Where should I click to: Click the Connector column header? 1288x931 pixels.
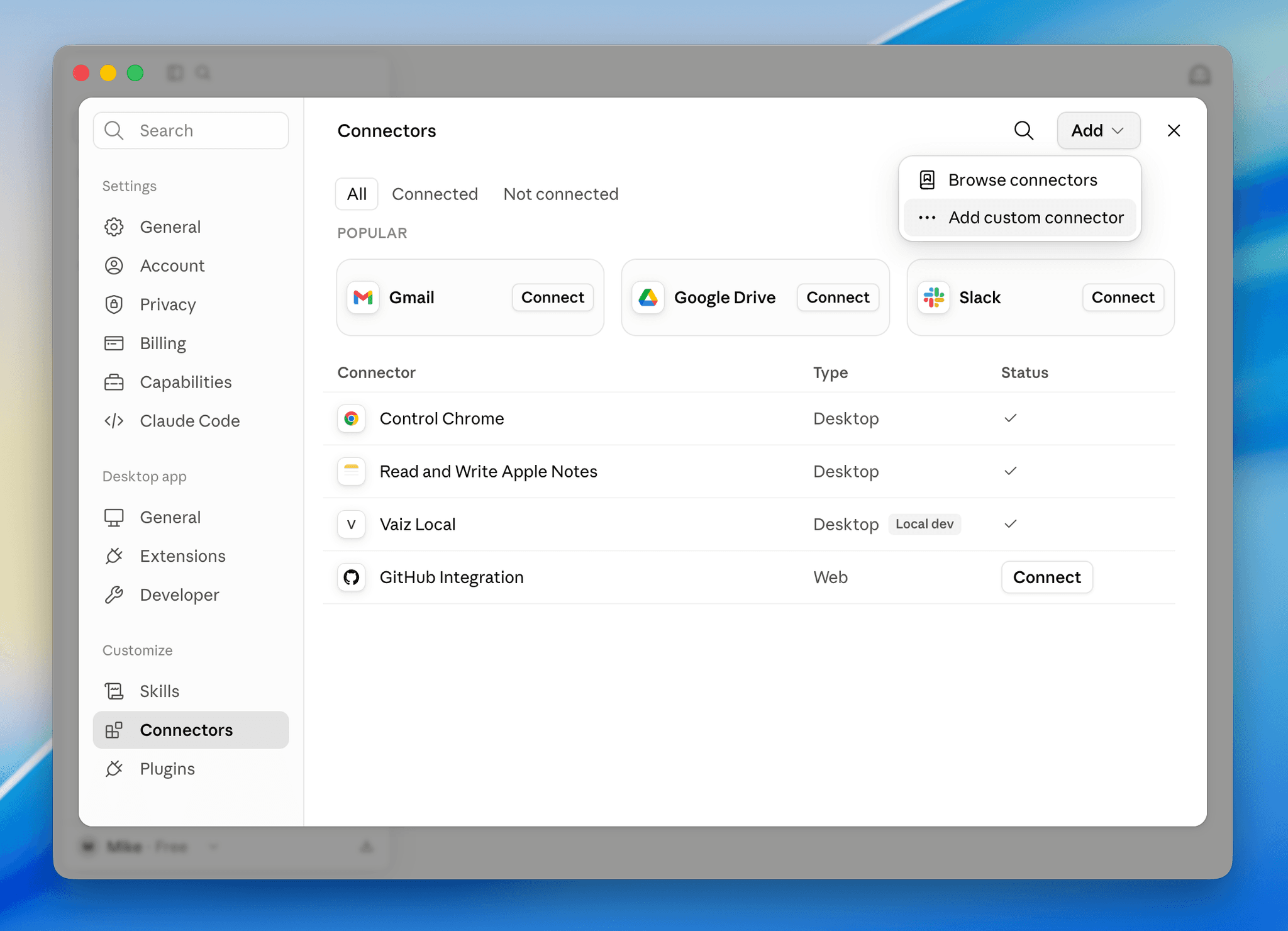pos(376,372)
